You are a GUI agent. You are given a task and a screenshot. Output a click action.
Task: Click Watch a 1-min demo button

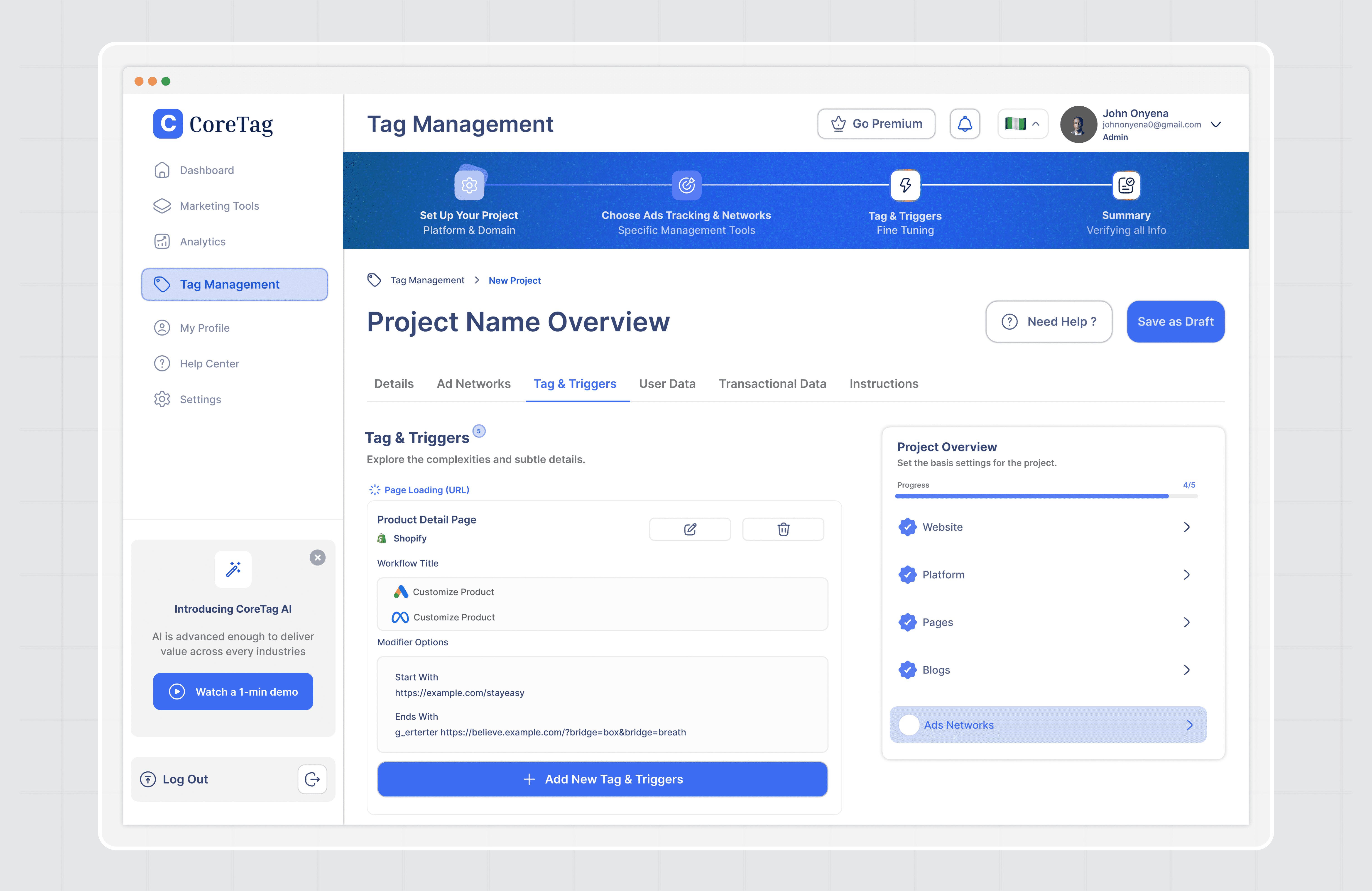(233, 692)
